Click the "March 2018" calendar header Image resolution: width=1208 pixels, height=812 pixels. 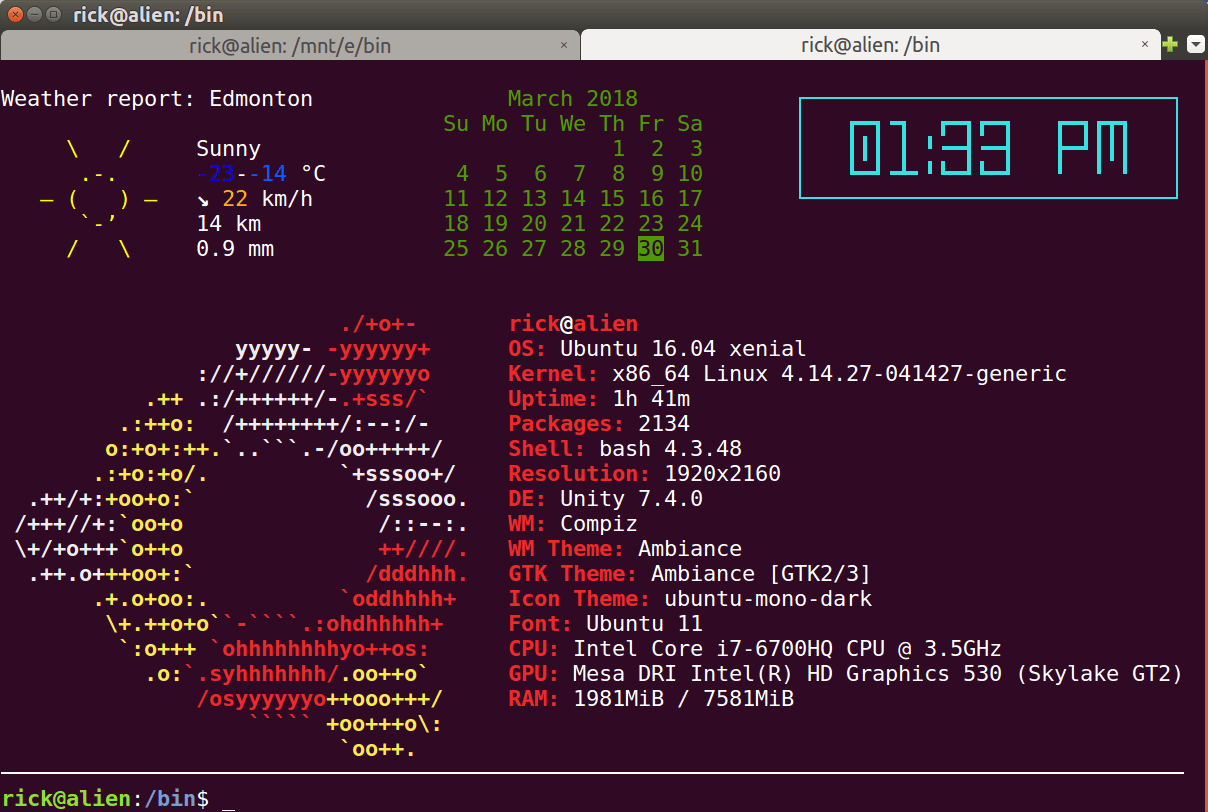pos(572,98)
